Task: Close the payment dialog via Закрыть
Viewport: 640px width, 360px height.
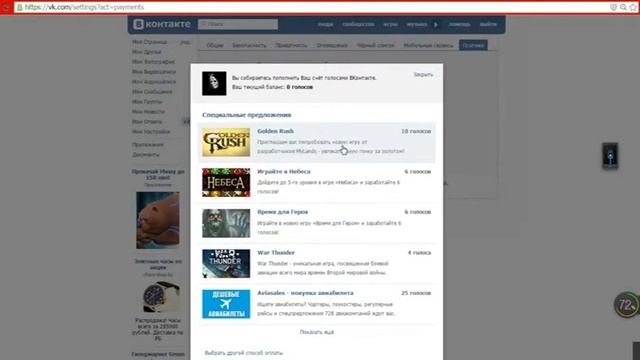Action: coord(423,75)
